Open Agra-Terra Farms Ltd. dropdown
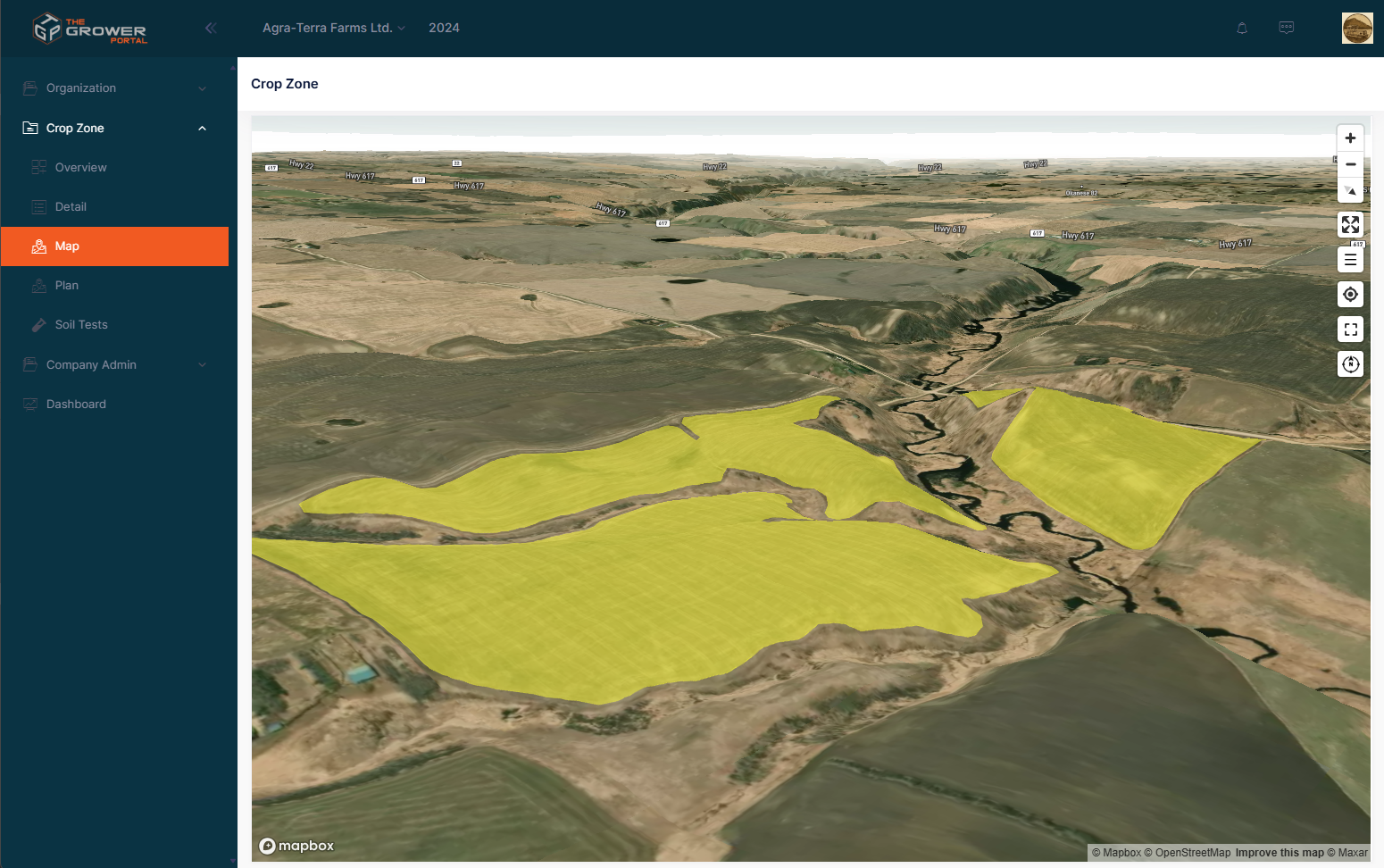This screenshot has height=868, width=1384. click(x=333, y=28)
